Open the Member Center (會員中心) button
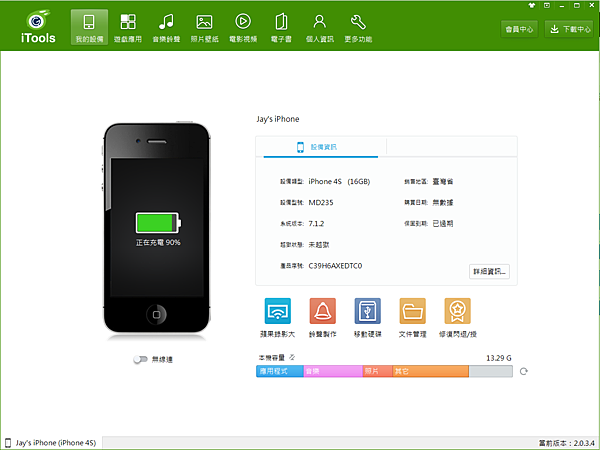 (519, 29)
